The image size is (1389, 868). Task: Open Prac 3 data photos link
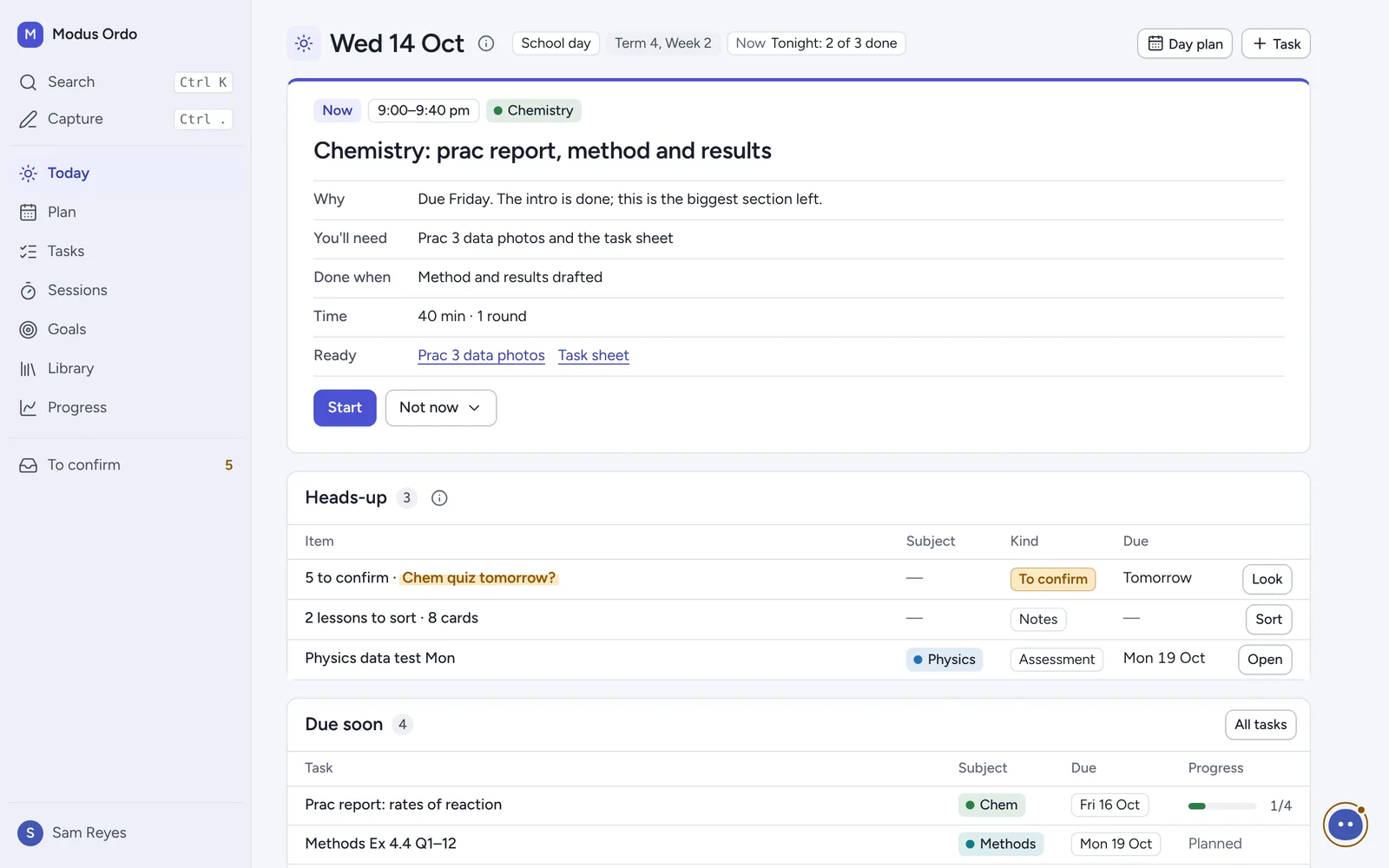tap(481, 356)
